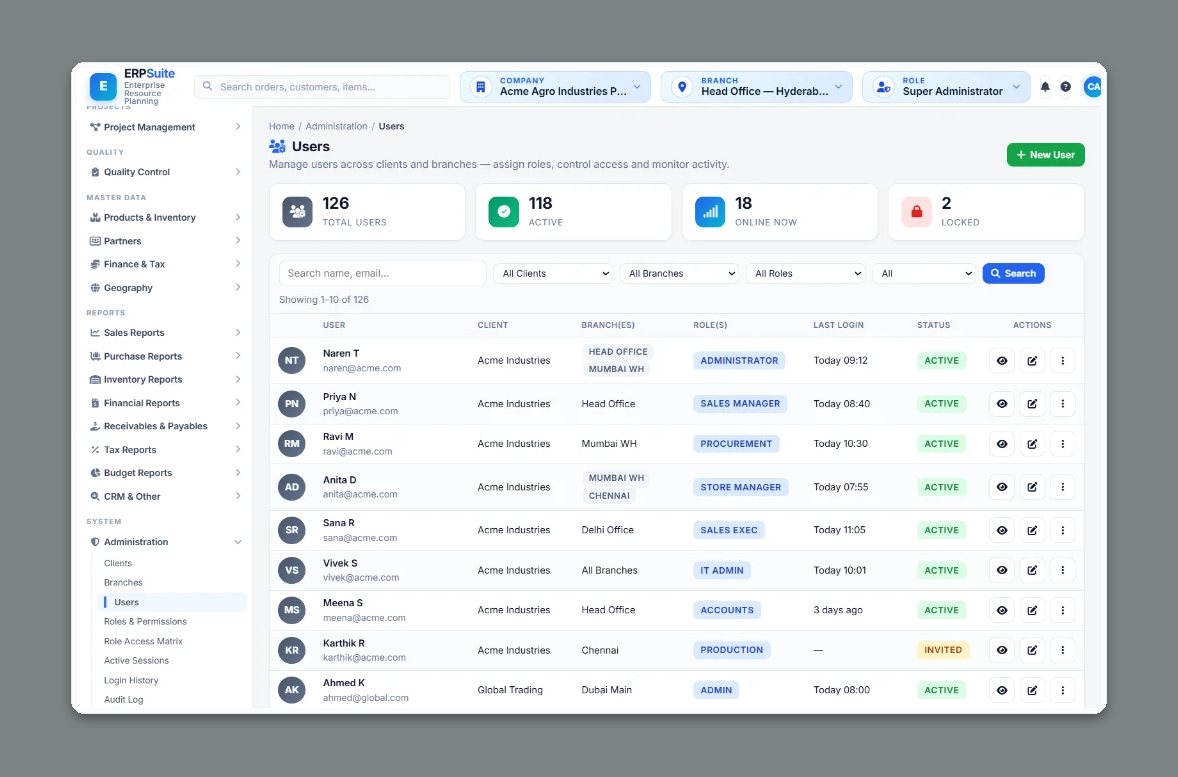Click the New User button
1178x777 pixels.
(1045, 155)
